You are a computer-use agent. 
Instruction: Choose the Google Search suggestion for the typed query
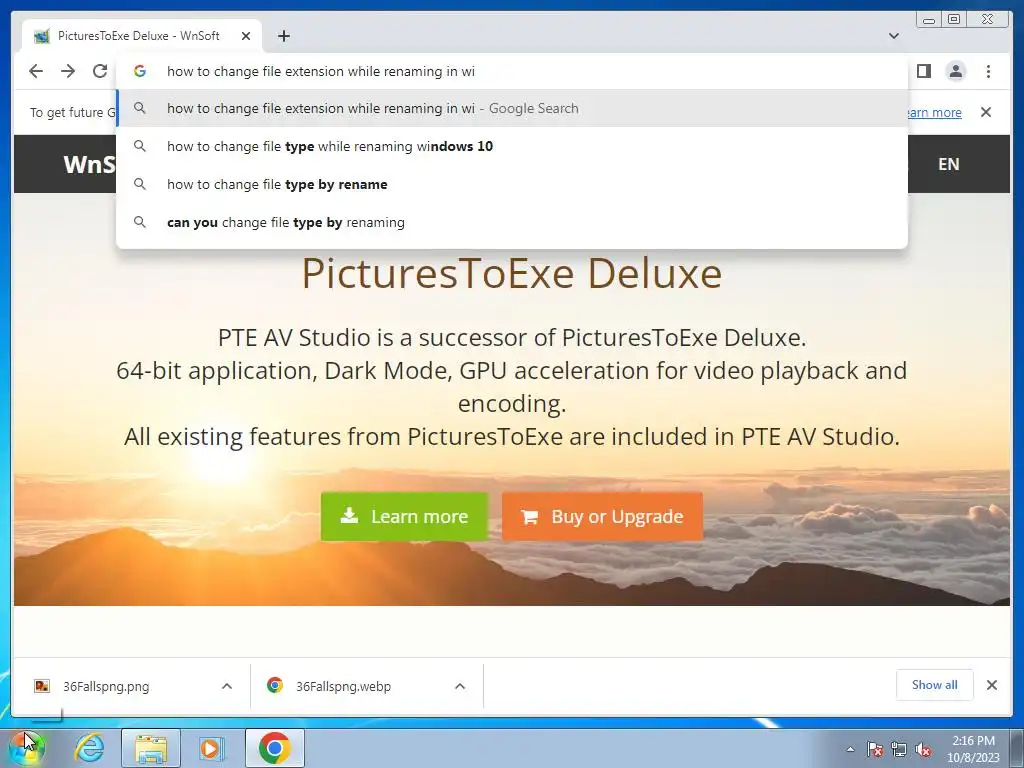512,108
